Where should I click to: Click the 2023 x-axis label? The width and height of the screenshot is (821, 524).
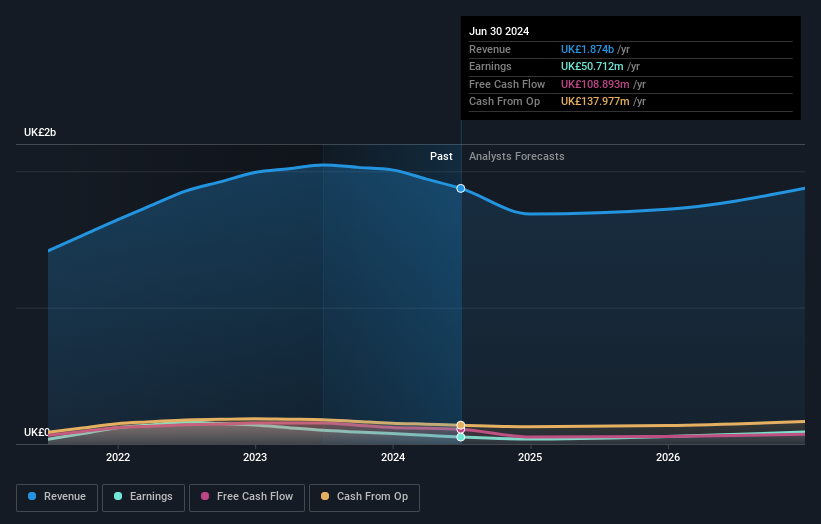pos(255,457)
